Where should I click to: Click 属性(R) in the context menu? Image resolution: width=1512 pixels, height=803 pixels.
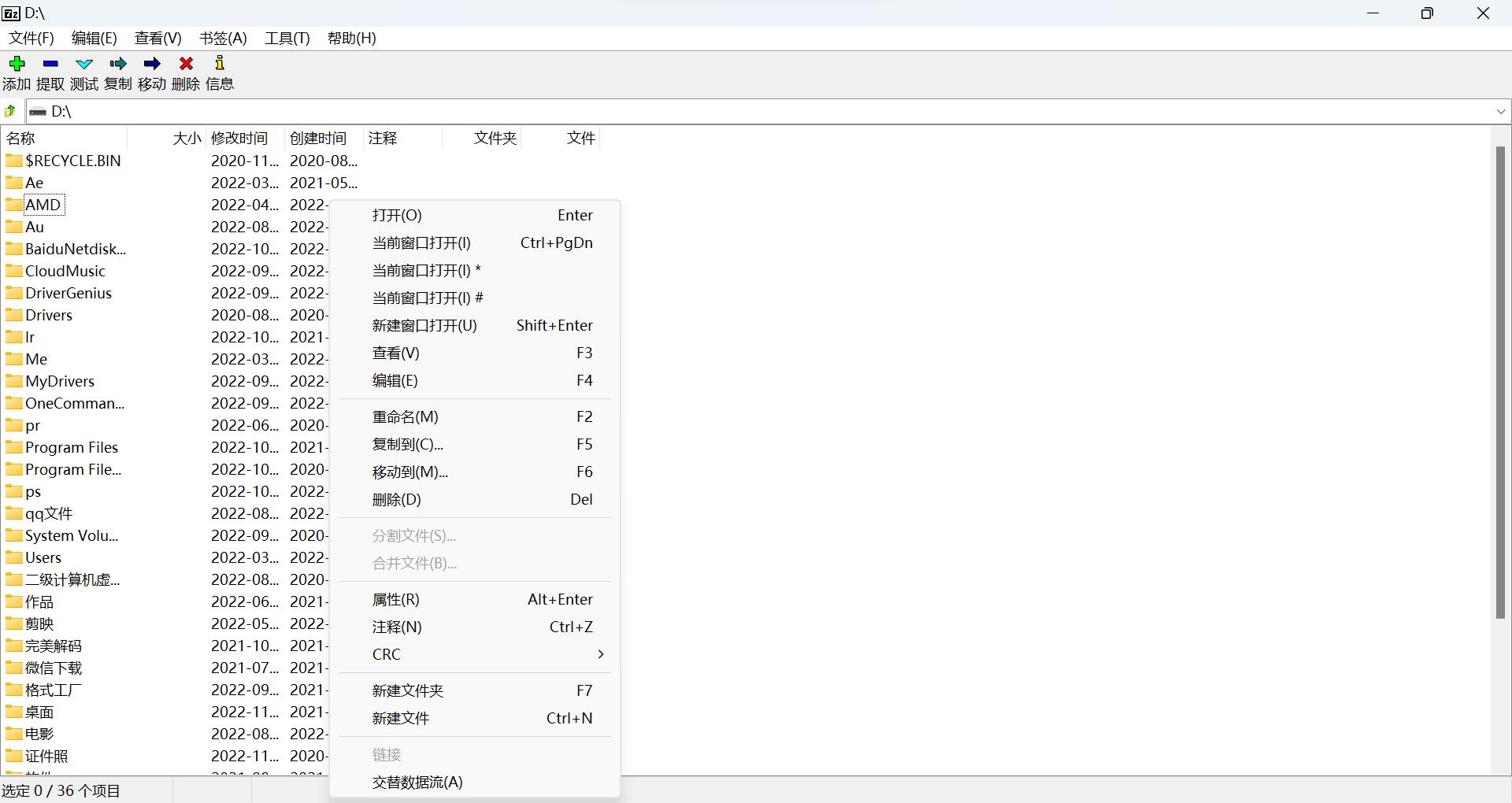[x=395, y=599]
